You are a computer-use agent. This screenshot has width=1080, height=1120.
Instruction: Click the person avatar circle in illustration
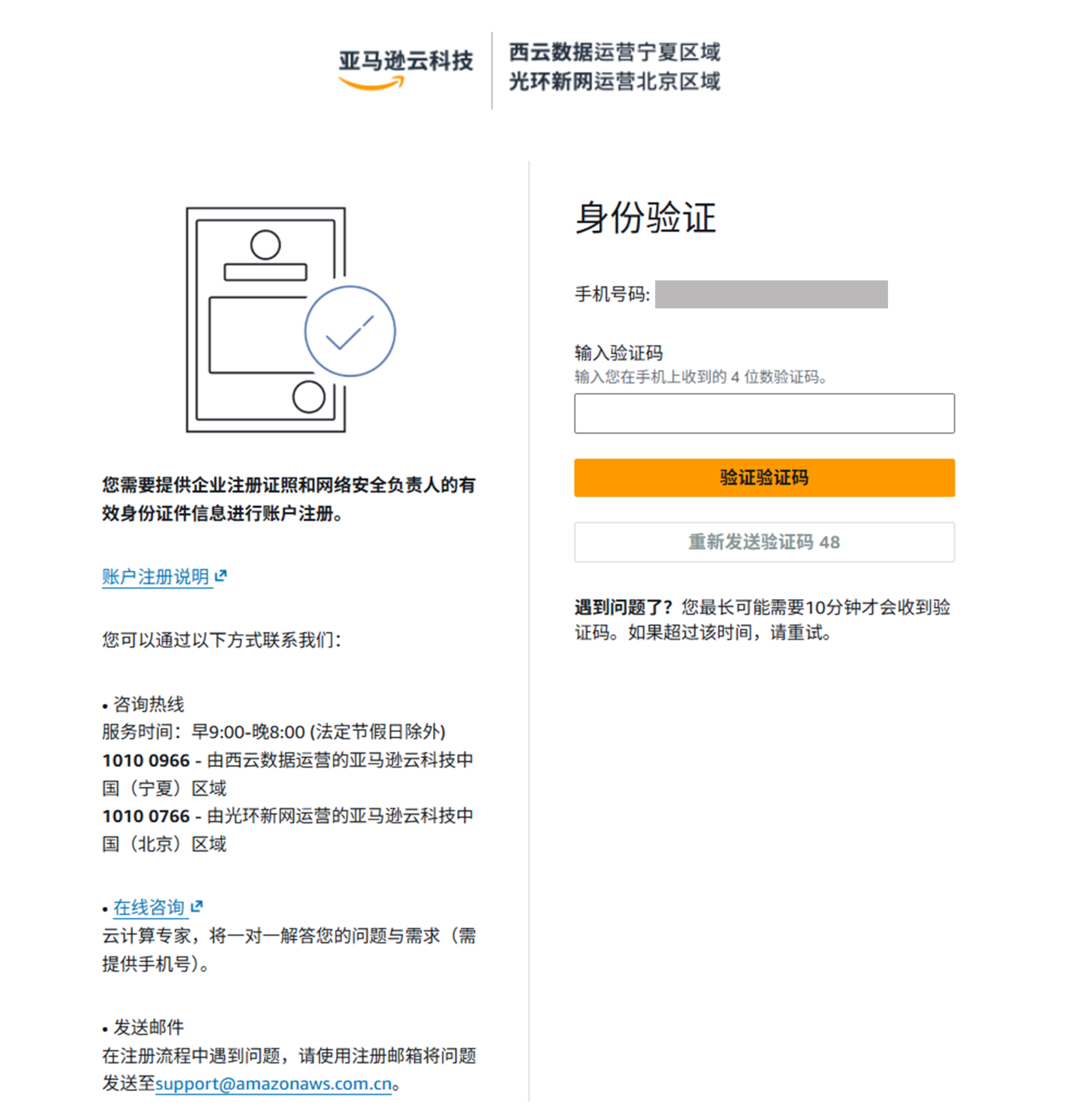coord(265,244)
